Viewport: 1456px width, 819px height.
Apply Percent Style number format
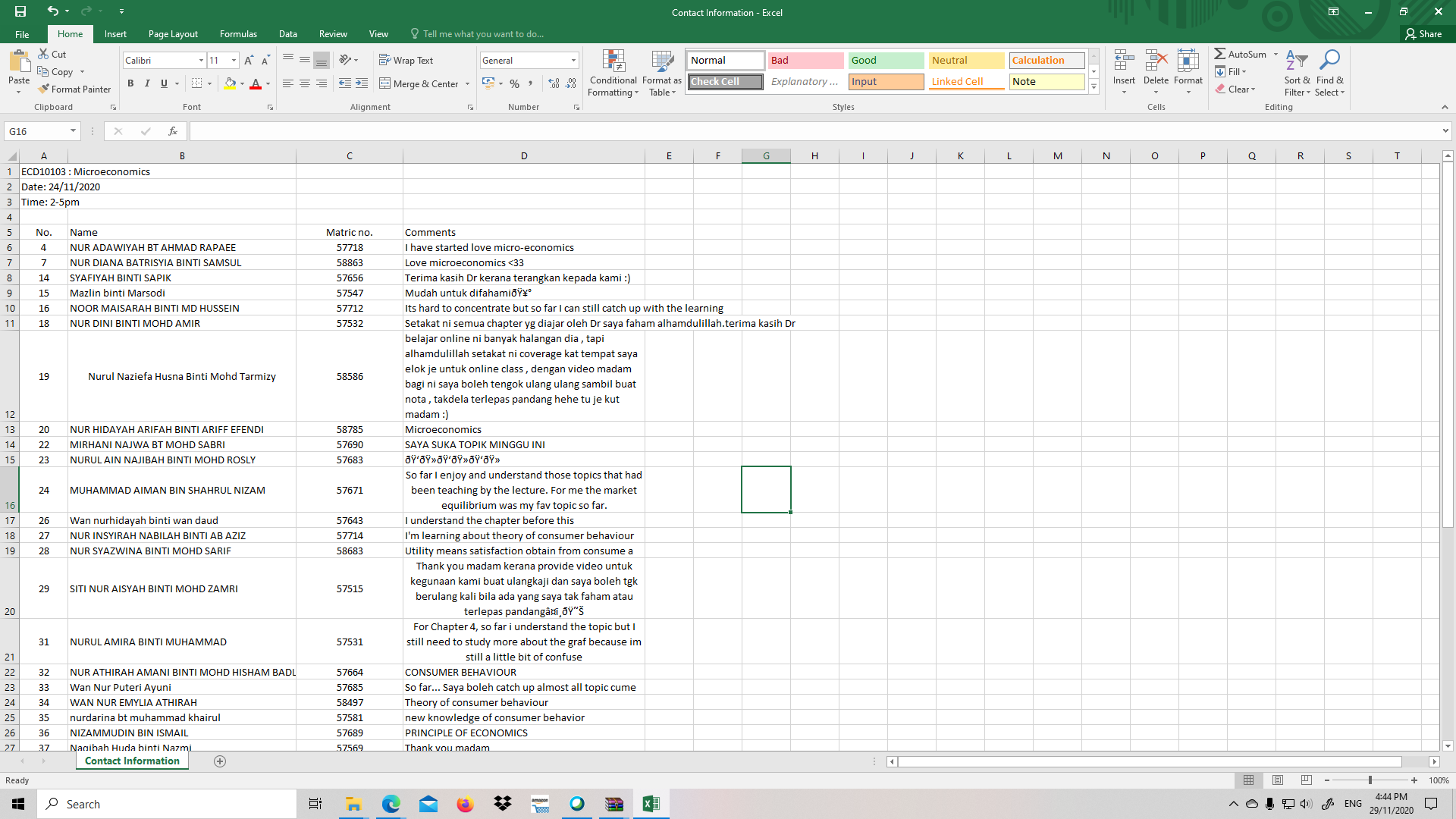click(x=515, y=83)
